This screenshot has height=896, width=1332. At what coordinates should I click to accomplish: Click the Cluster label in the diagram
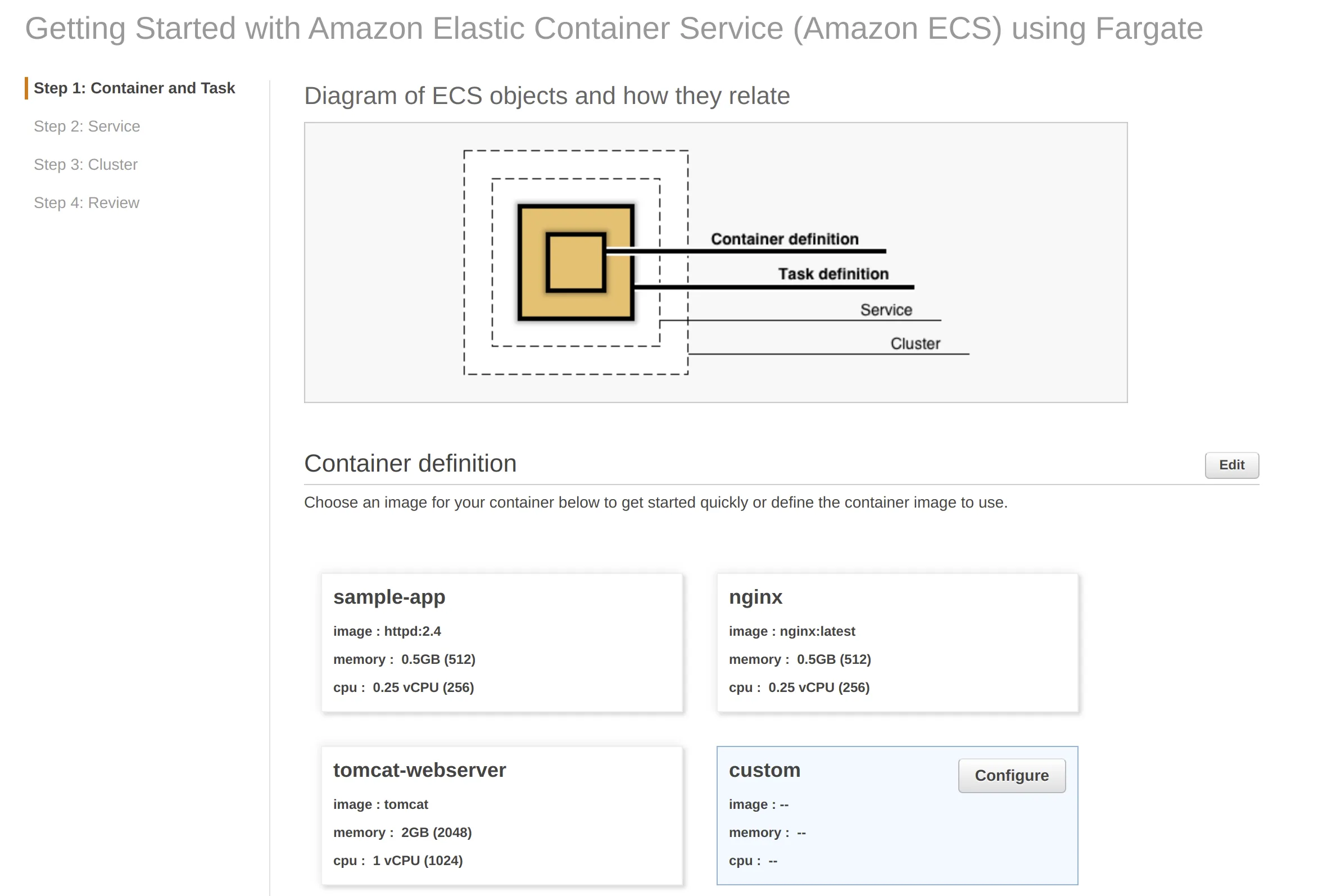[914, 343]
